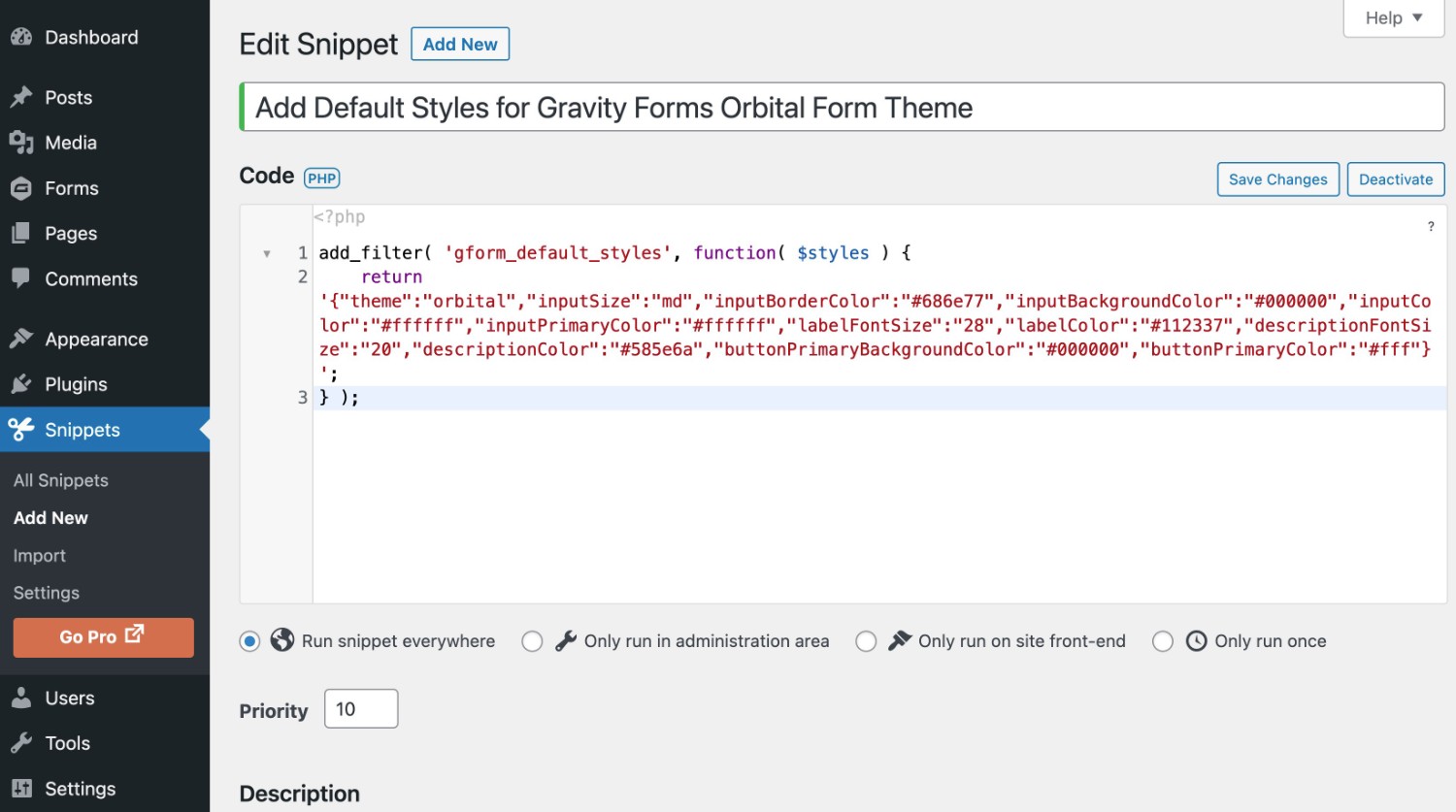Viewport: 1456px width, 812px height.
Task: Expand the Settings menu in the sidebar
Action: pos(80,789)
